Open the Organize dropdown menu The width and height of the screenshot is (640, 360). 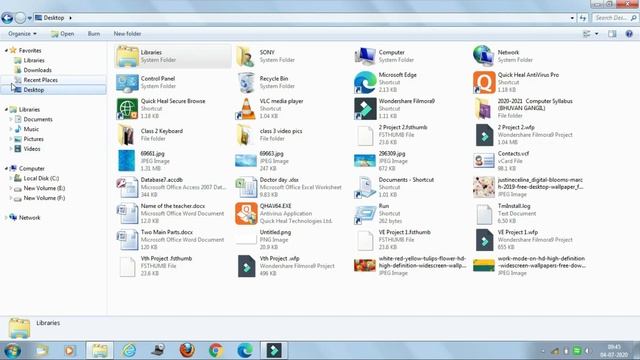(22, 34)
